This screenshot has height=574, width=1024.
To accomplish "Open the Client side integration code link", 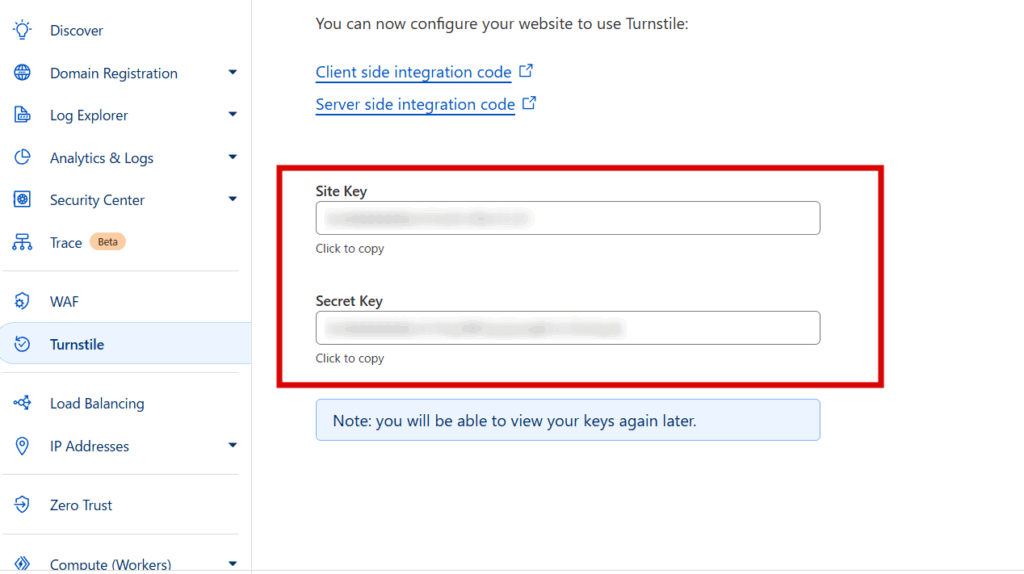I will pos(413,72).
